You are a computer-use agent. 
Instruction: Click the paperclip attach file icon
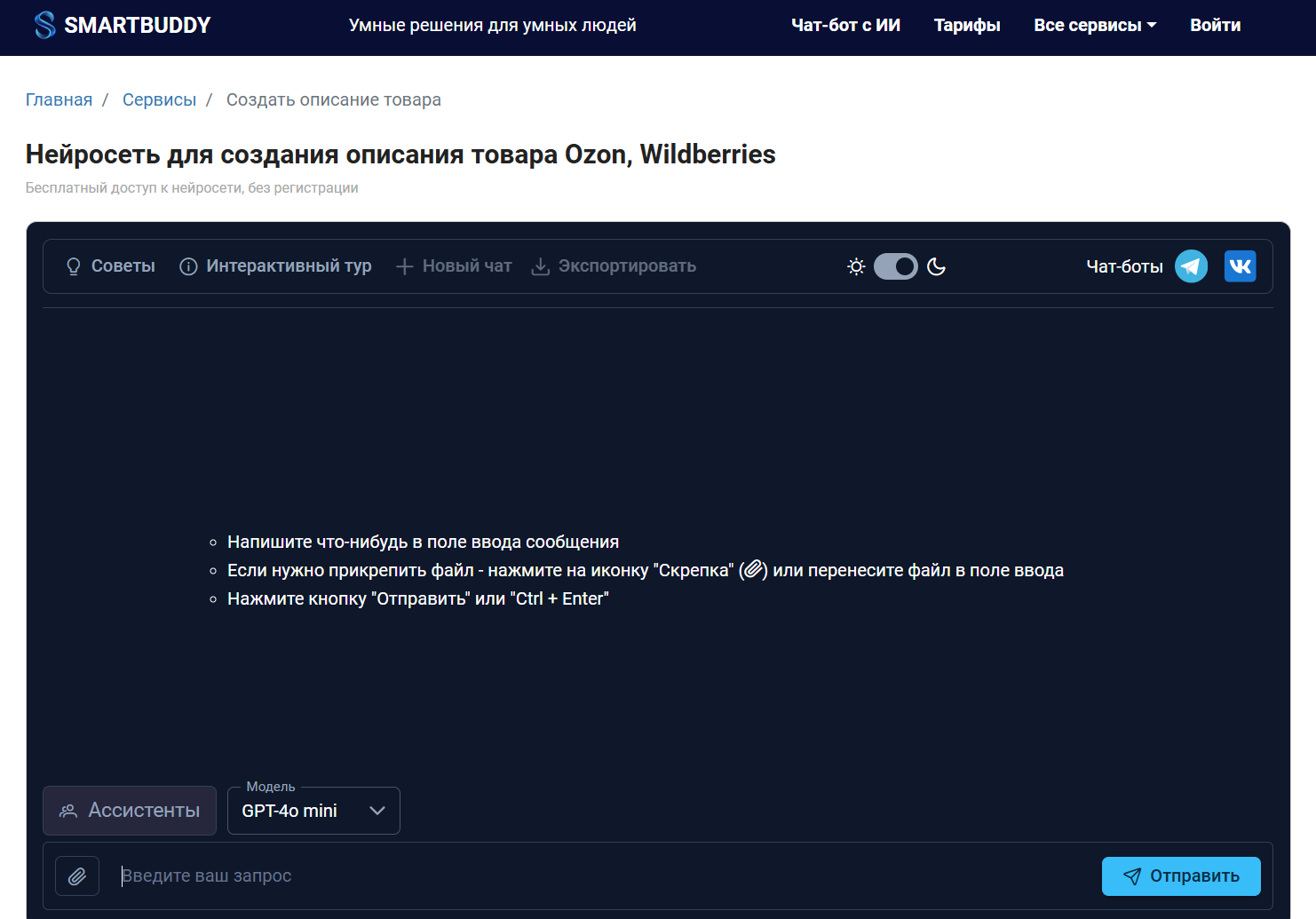point(77,876)
